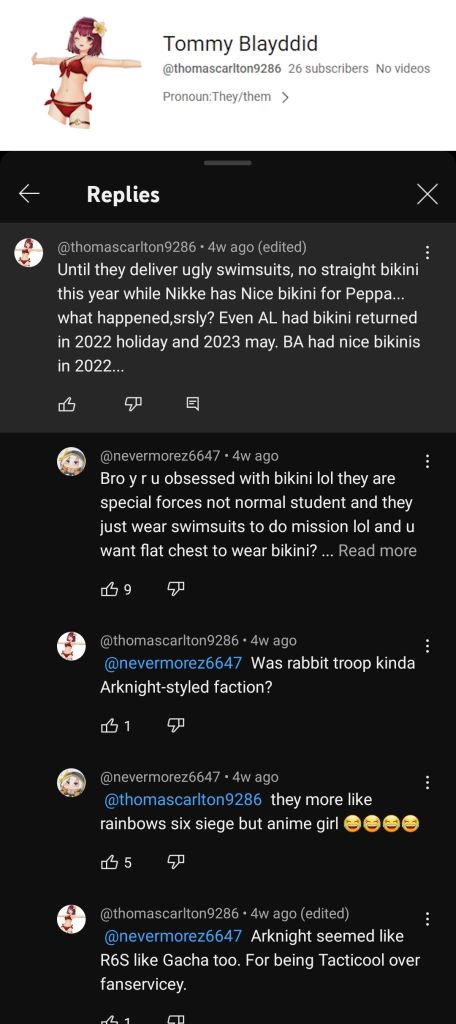Grab the sheet handle above Replies

point(227,163)
